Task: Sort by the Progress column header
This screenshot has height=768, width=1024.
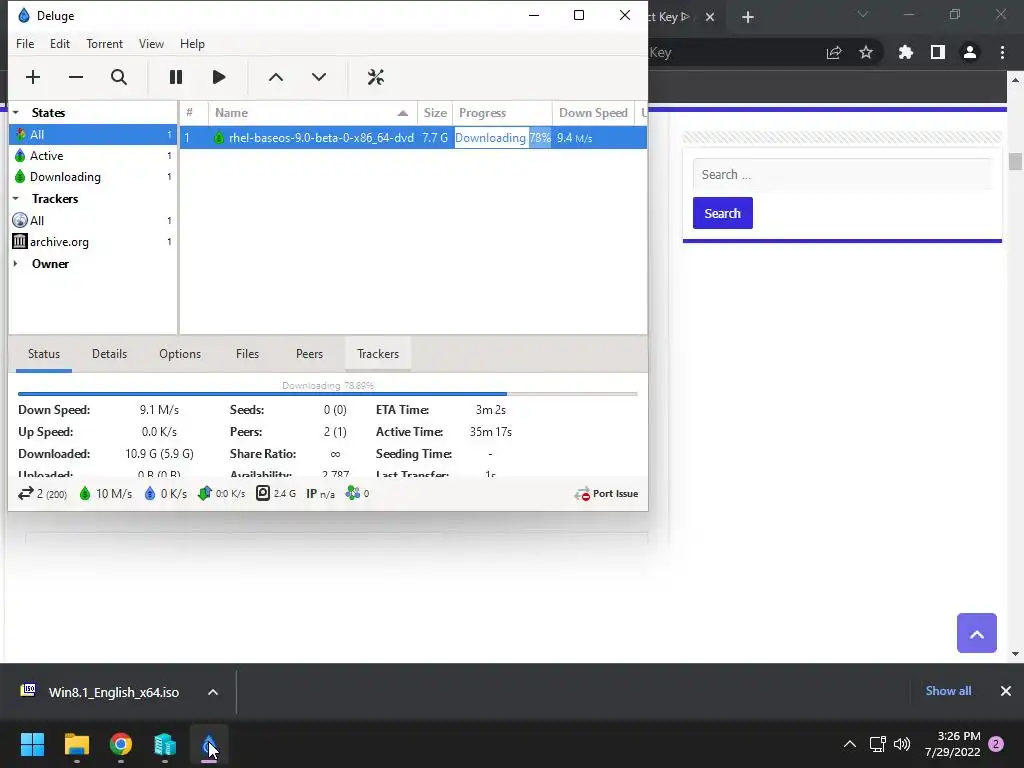Action: click(x=502, y=112)
